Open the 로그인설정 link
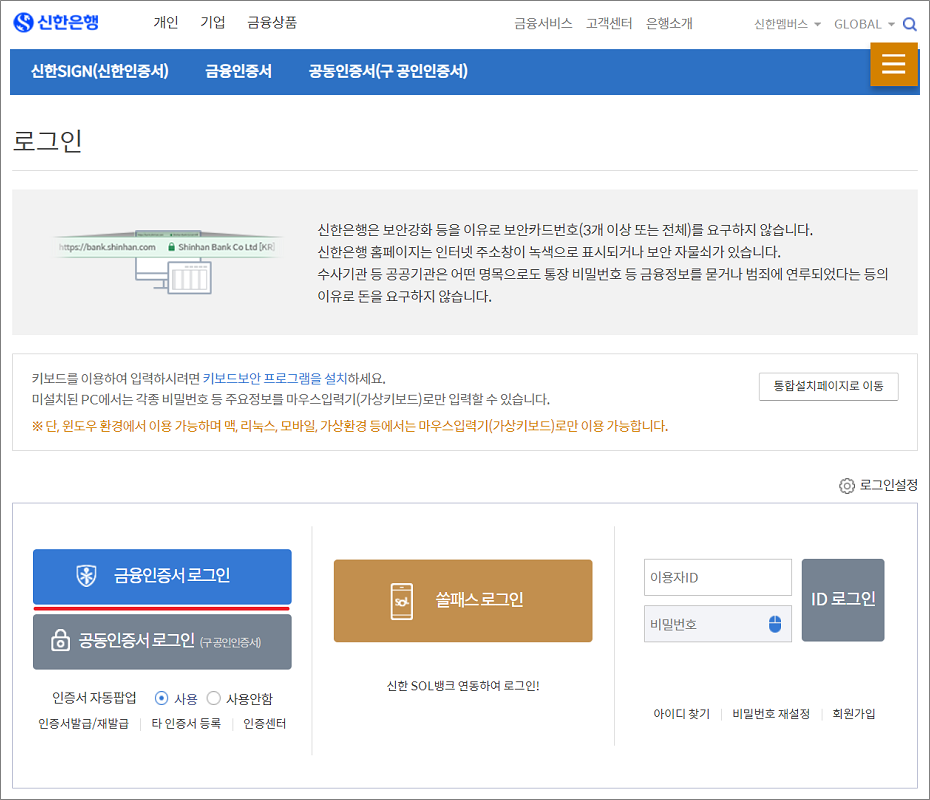The height and width of the screenshot is (800, 930). tap(888, 486)
